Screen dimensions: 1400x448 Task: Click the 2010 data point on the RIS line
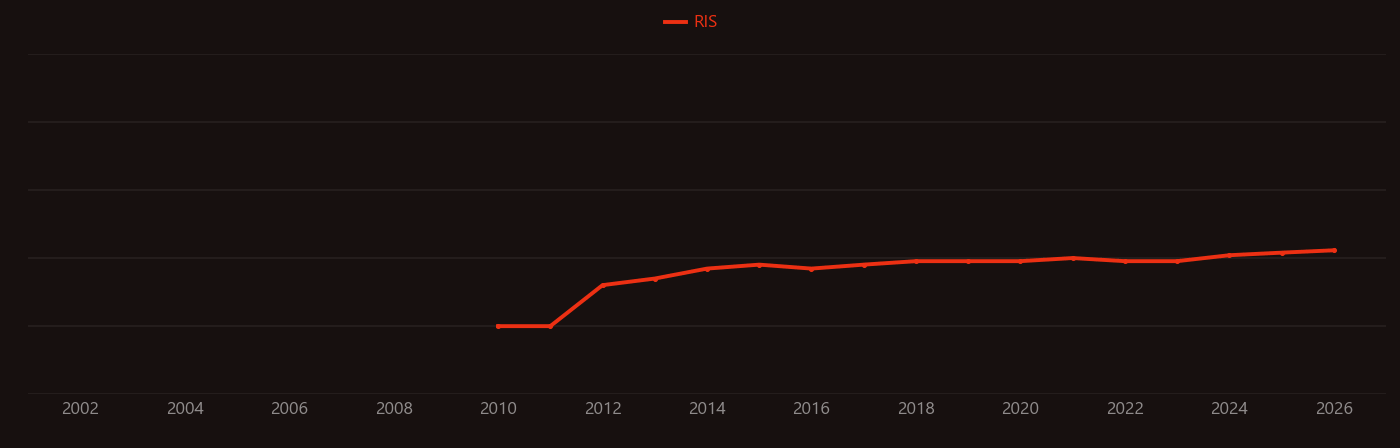[498, 326]
